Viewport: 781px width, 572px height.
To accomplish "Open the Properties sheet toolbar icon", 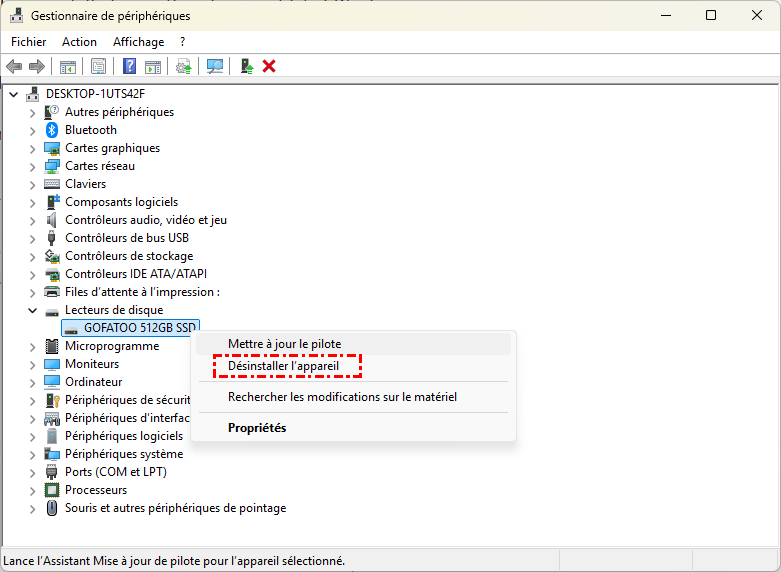I will click(x=99, y=66).
